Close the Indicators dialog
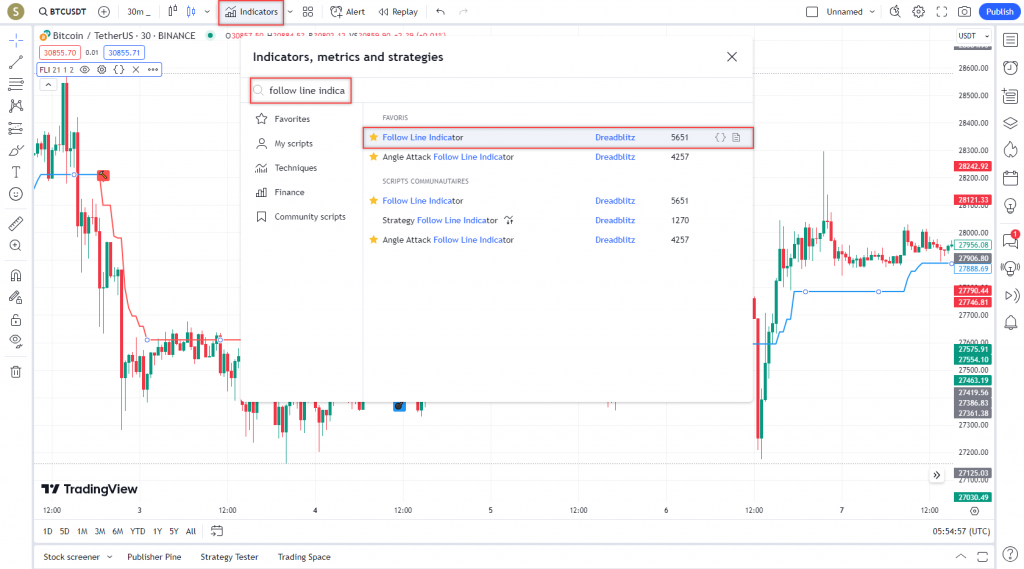The height and width of the screenshot is (569, 1024). click(x=731, y=57)
